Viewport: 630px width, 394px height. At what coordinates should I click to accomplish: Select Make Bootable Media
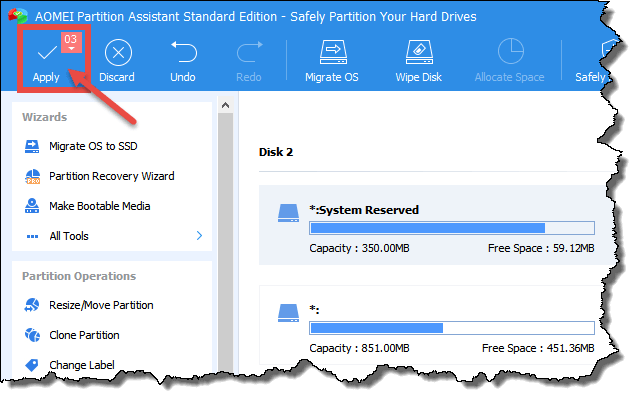pyautogui.click(x=100, y=206)
